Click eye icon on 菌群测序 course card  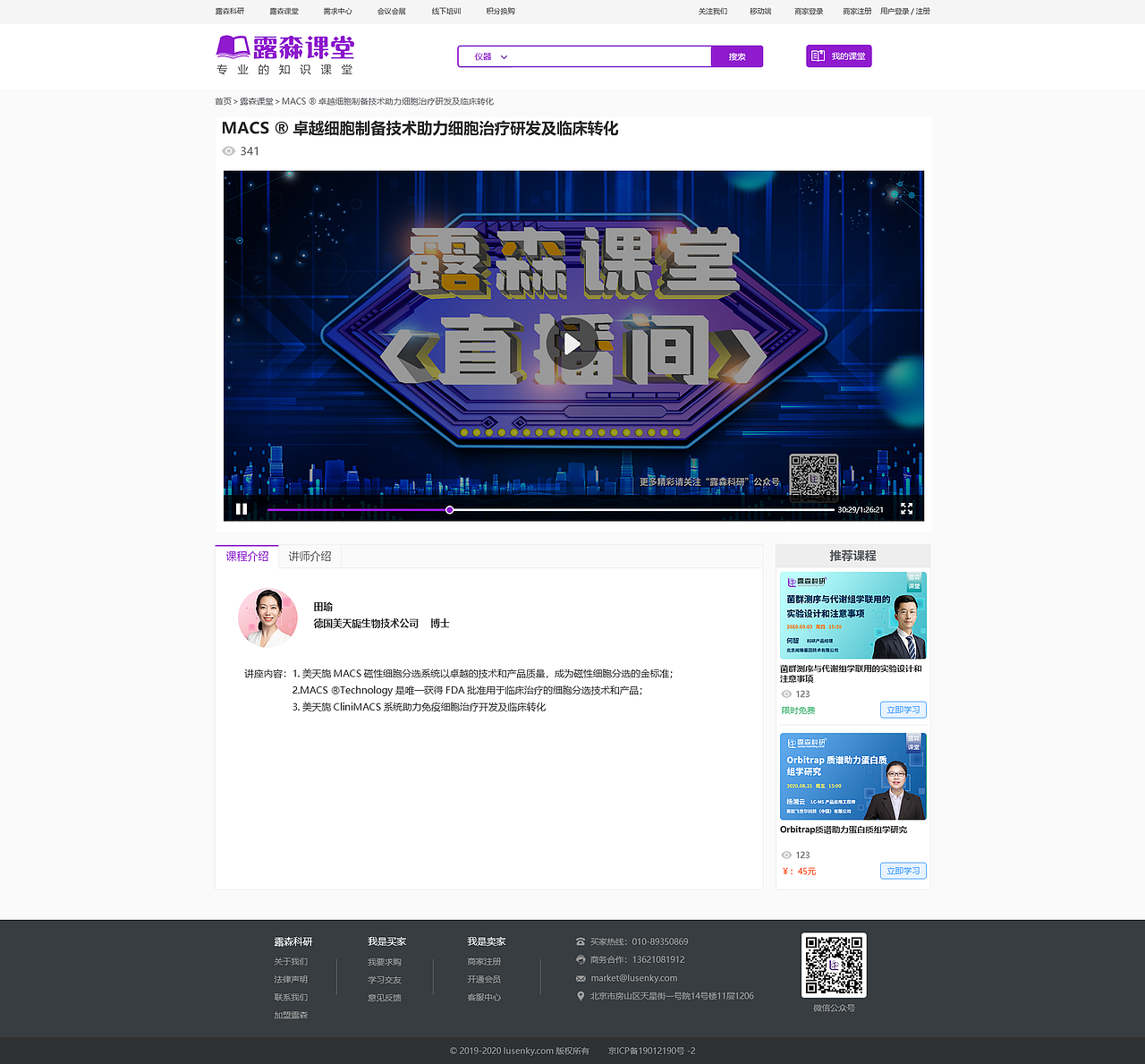[x=786, y=694]
